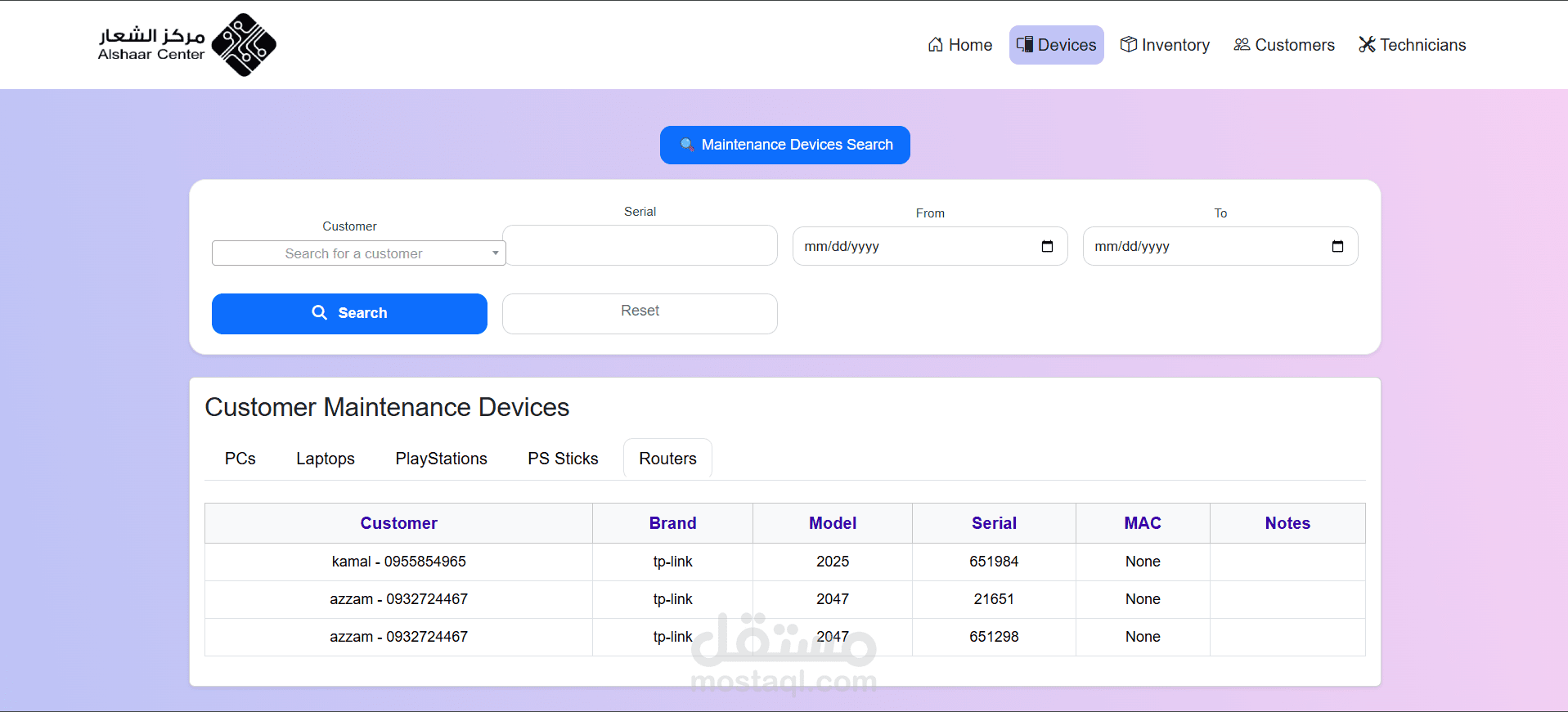Click the From date field

[x=930, y=246]
